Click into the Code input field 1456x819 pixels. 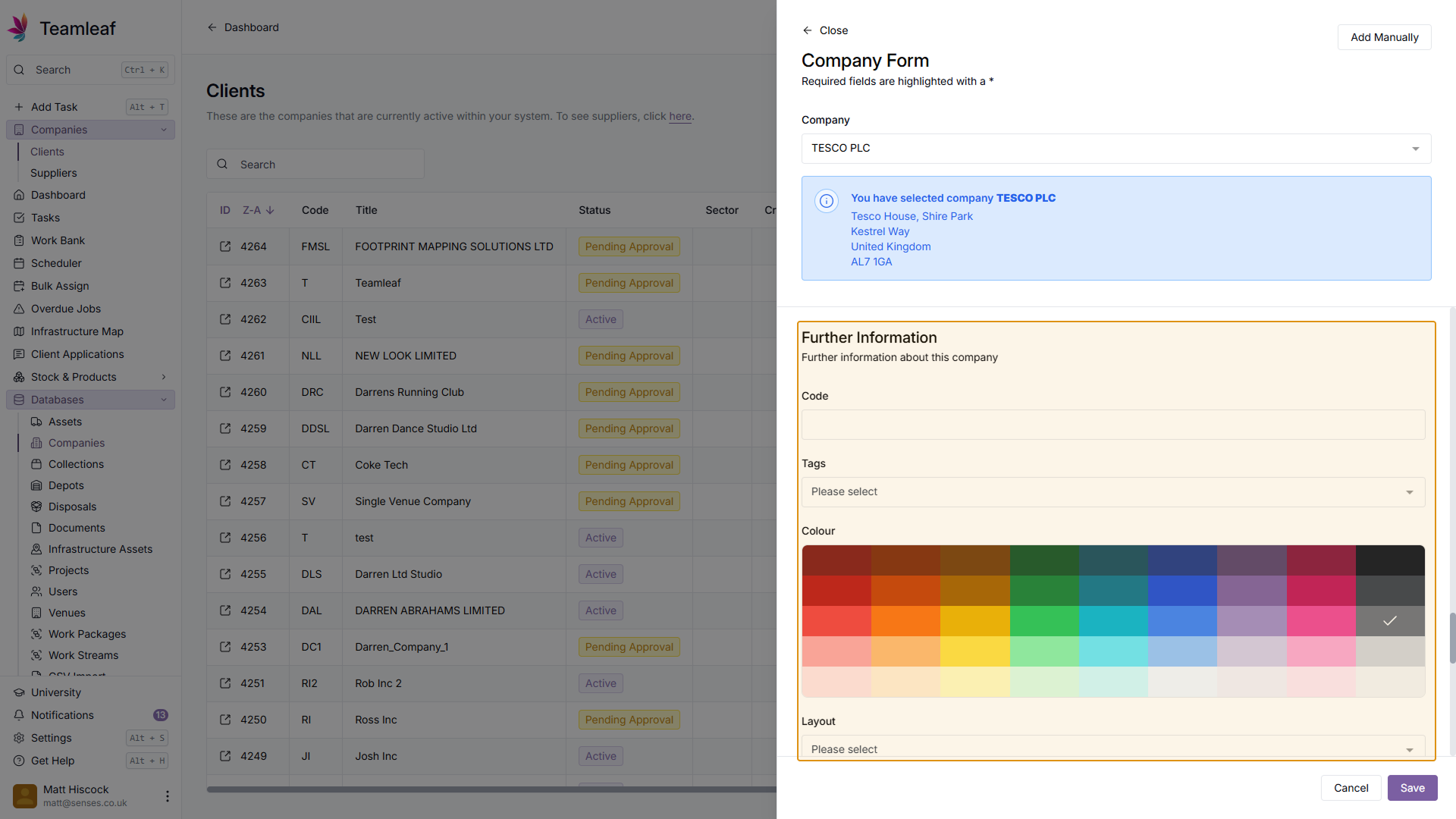pyautogui.click(x=1112, y=425)
